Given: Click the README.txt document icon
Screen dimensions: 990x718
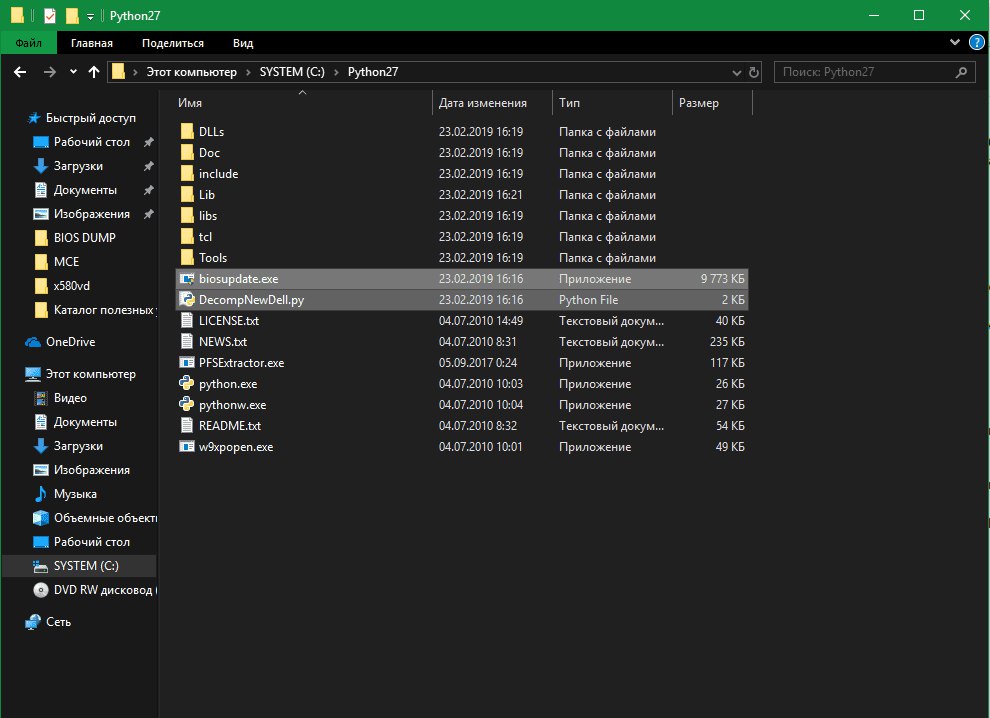Looking at the screenshot, I should [187, 425].
